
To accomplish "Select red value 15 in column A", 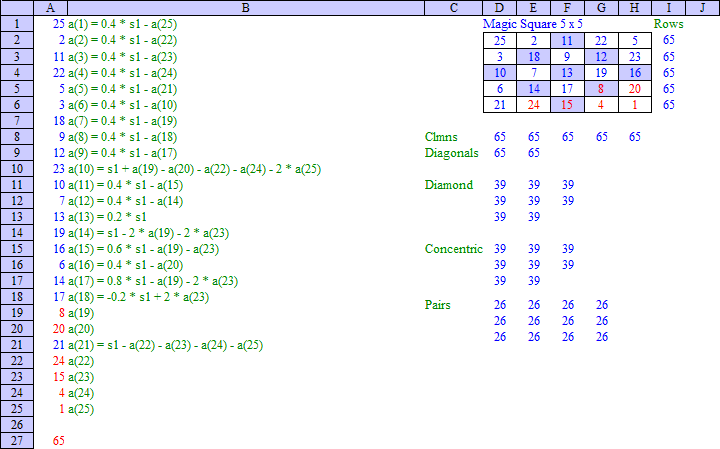I will pyautogui.click(x=59, y=377).
